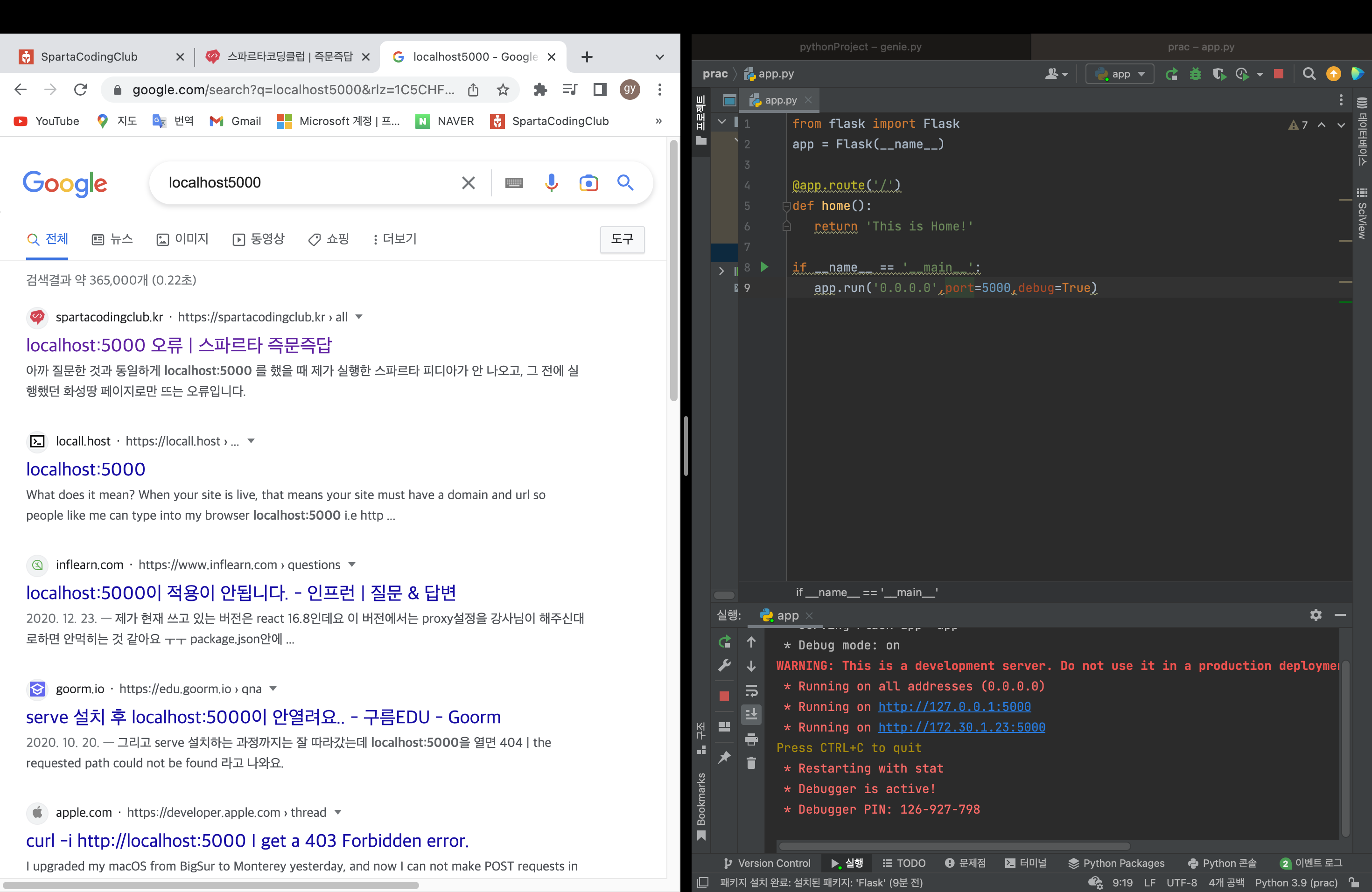Click http://127.0.0.1:5000 link in console

click(955, 706)
